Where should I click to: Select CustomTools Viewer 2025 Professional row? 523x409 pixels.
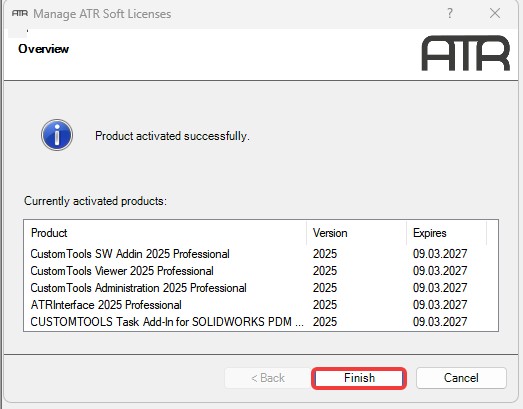click(x=261, y=271)
